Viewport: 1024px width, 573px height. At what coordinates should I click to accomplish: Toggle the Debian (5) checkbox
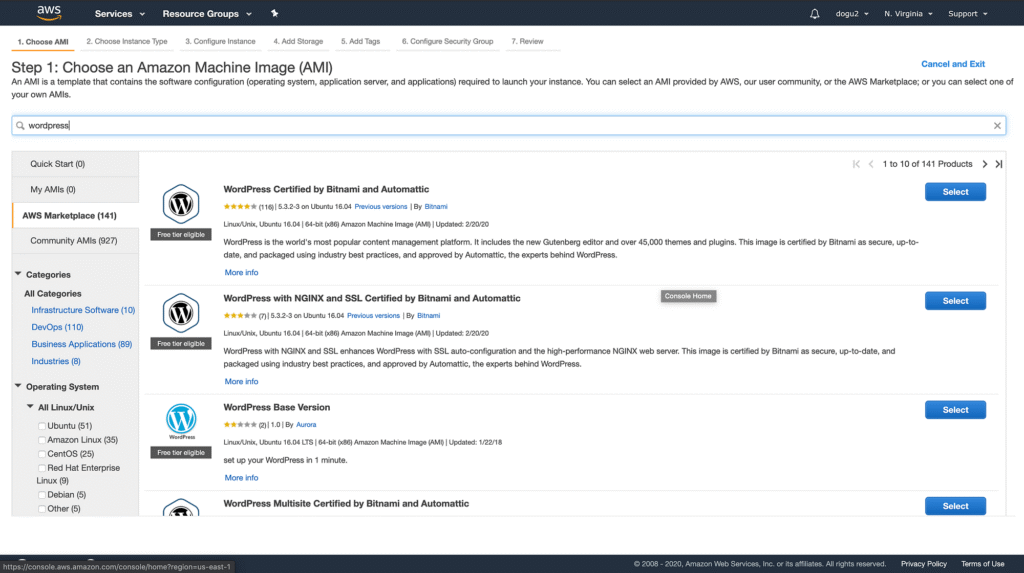point(42,495)
